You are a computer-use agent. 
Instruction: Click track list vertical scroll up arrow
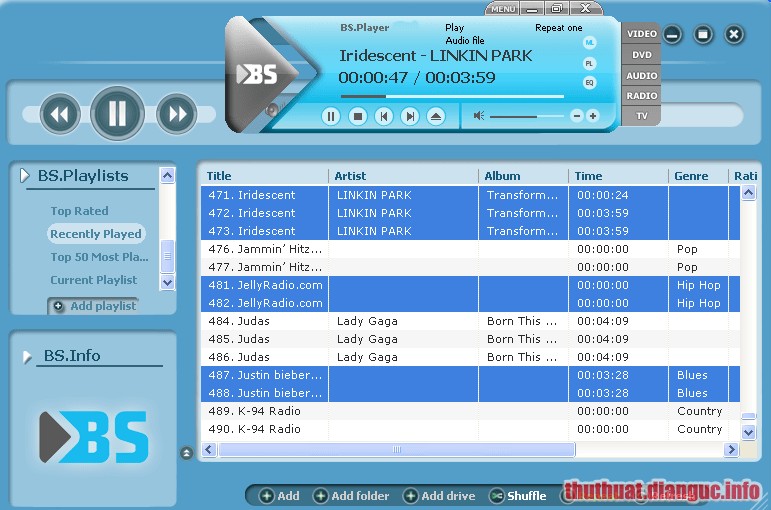748,193
